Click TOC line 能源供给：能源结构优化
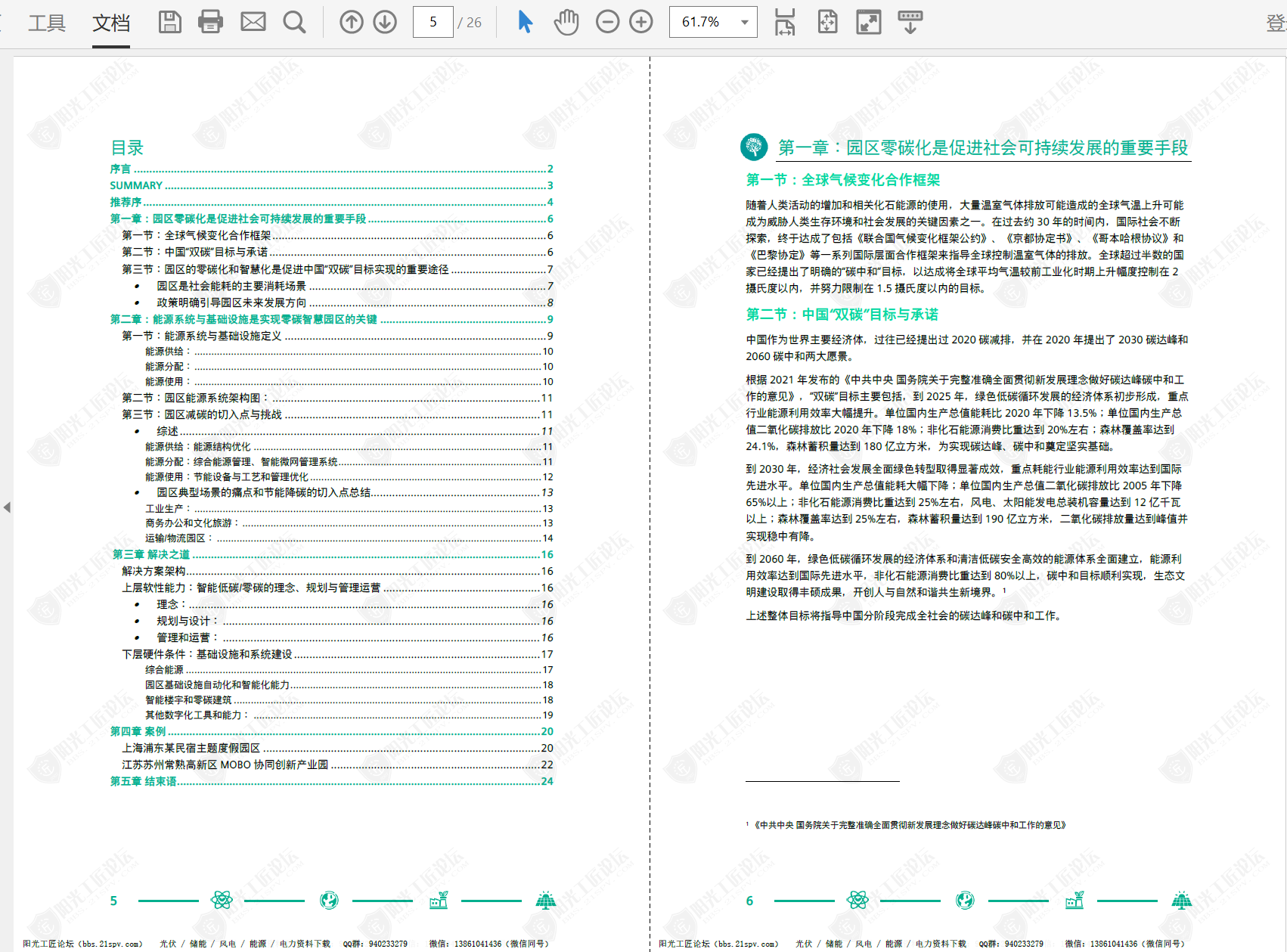The width and height of the screenshot is (1287, 952). tap(349, 447)
